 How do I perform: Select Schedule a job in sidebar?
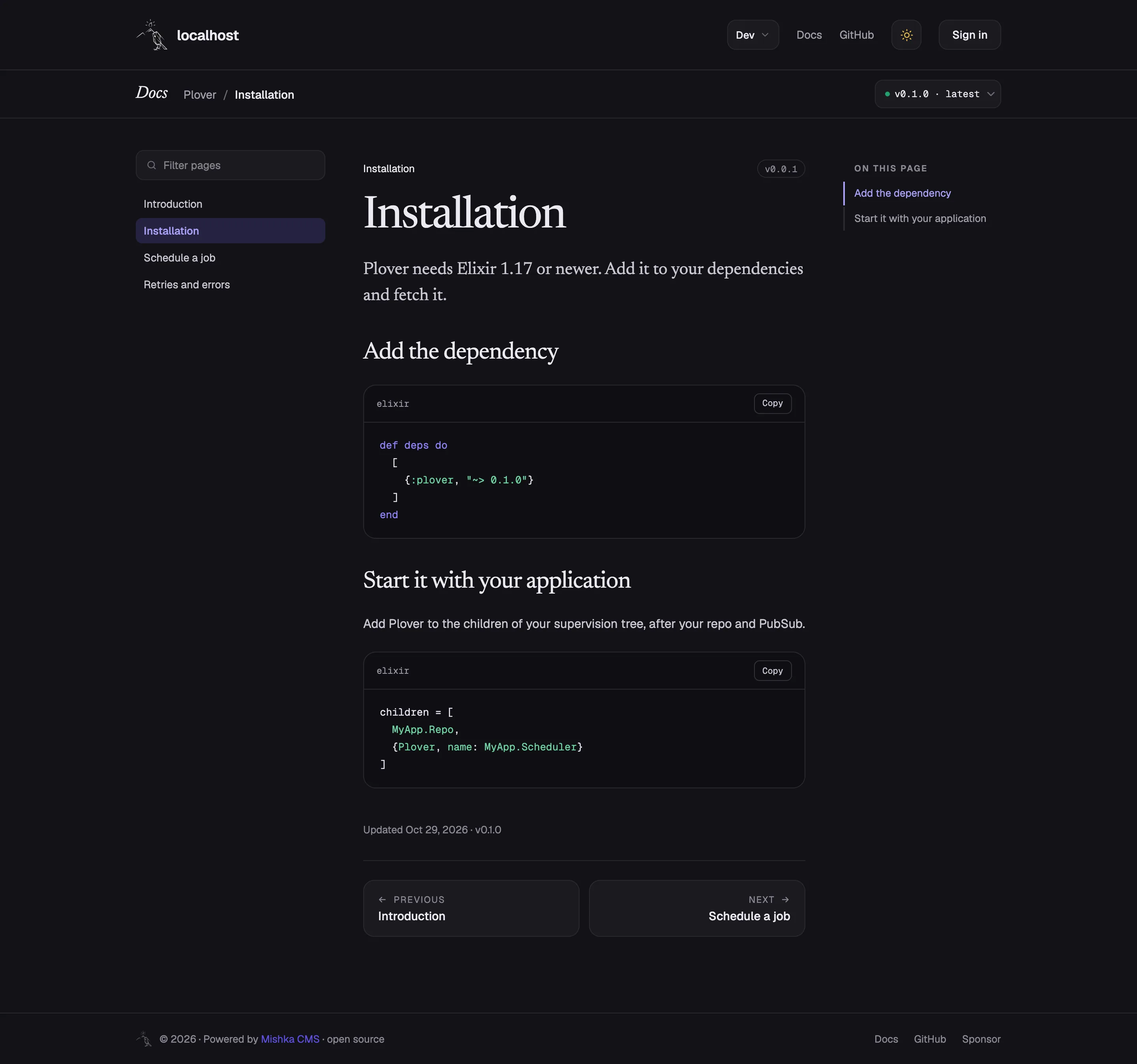pos(231,258)
